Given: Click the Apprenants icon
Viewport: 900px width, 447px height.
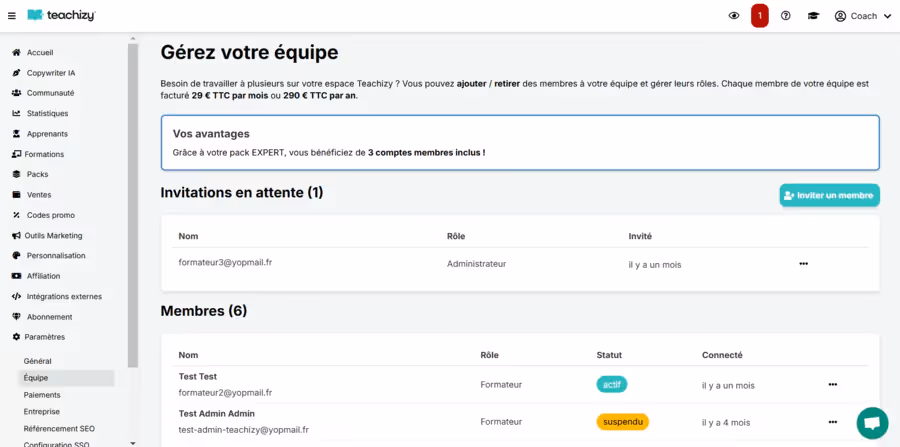Looking at the screenshot, I should 16,134.
